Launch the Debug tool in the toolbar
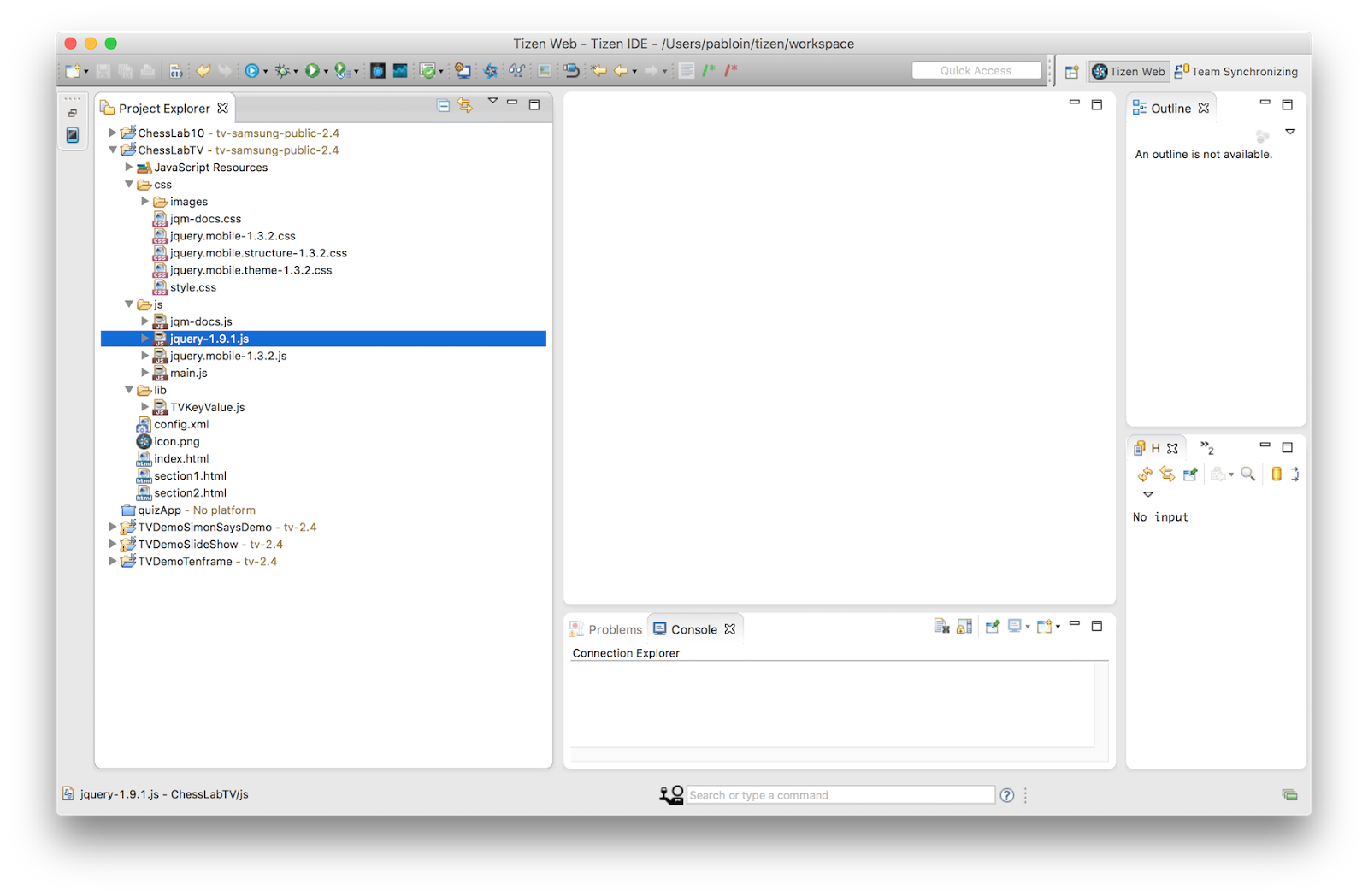This screenshot has height=896, width=1368. click(282, 70)
